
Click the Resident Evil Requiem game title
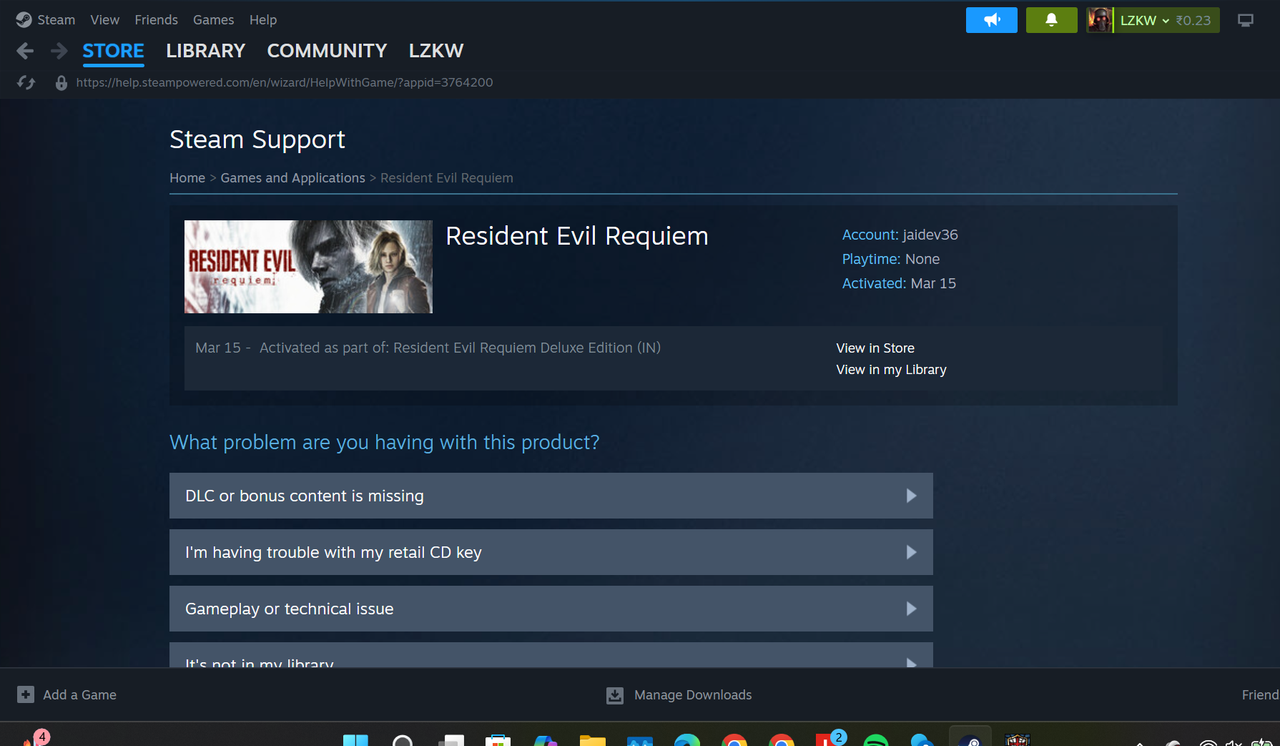coord(577,236)
